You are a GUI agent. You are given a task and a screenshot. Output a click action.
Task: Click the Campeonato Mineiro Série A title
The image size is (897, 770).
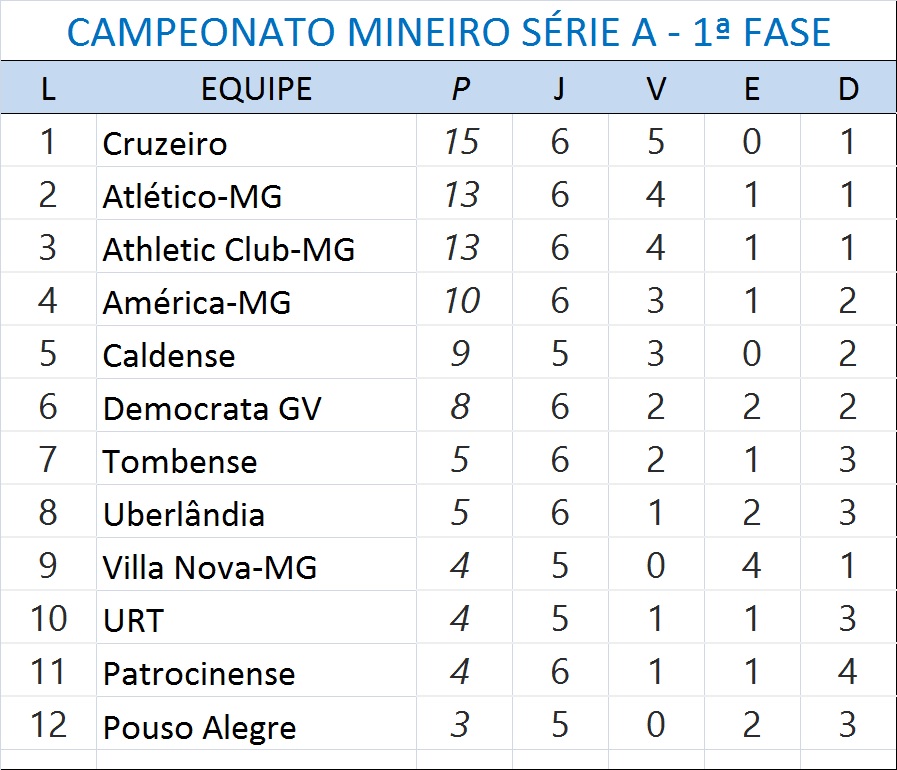click(x=448, y=33)
